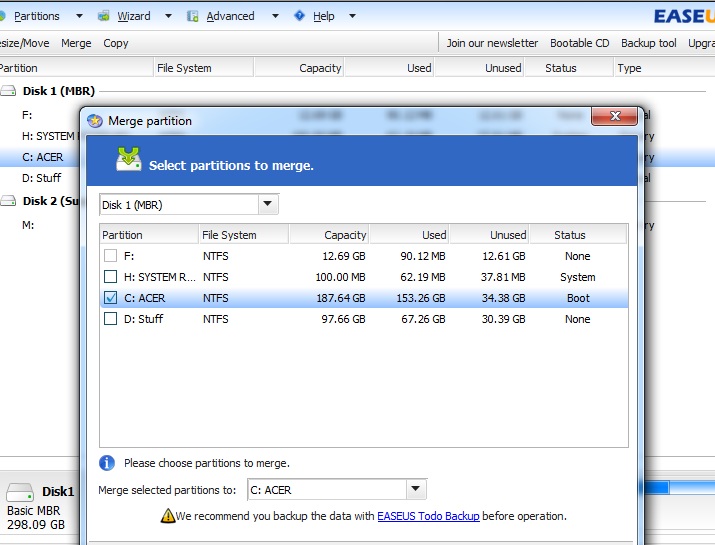Check the F: partition checkbox
Screen dimensions: 715x545
110,255
